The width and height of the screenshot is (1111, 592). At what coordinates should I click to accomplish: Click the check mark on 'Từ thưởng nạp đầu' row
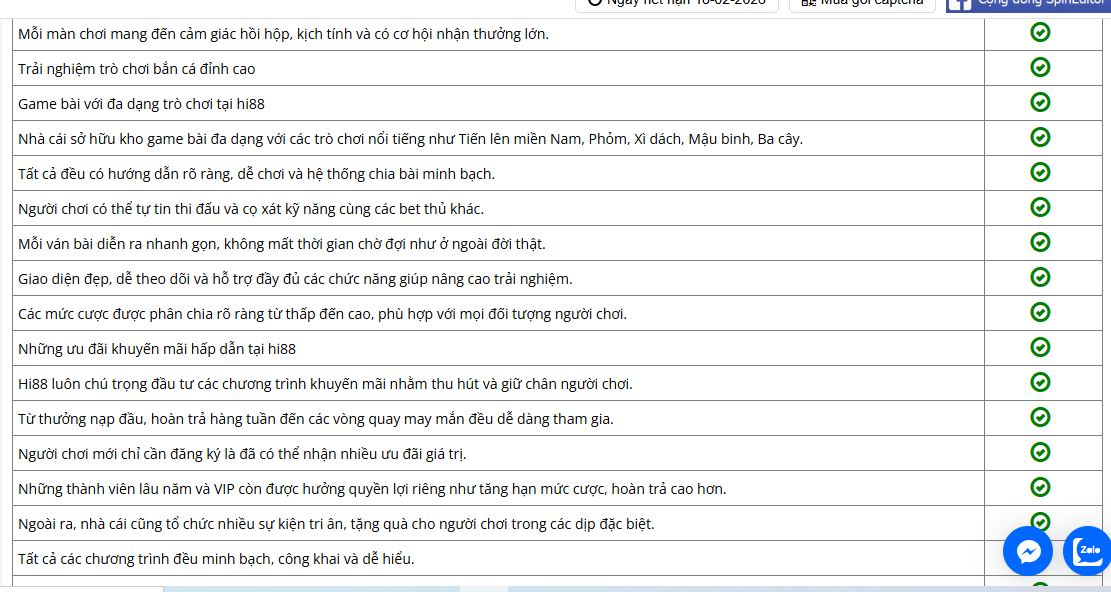[x=1039, y=418]
